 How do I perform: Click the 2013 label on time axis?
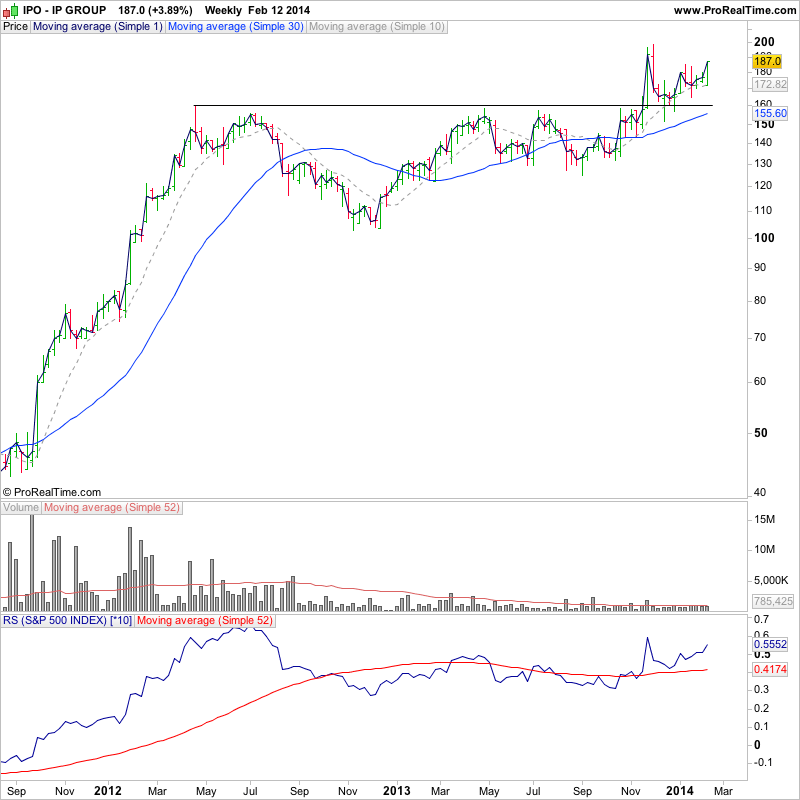pyautogui.click(x=396, y=791)
